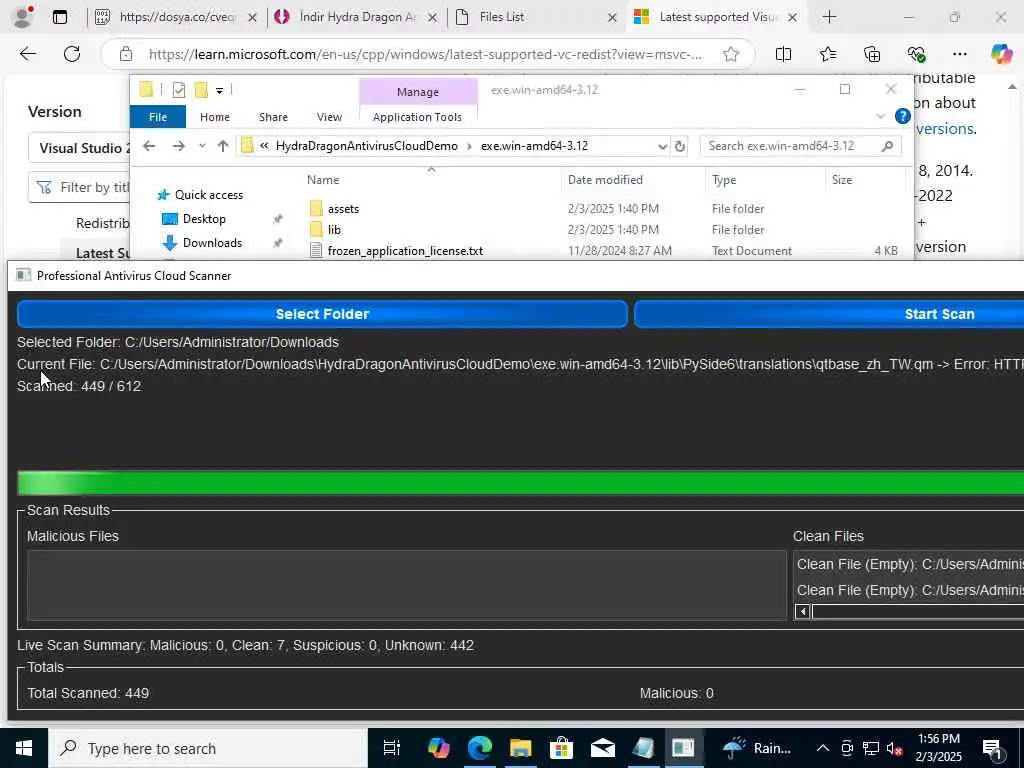Open Share tab in Explorer ribbon

click(x=273, y=117)
